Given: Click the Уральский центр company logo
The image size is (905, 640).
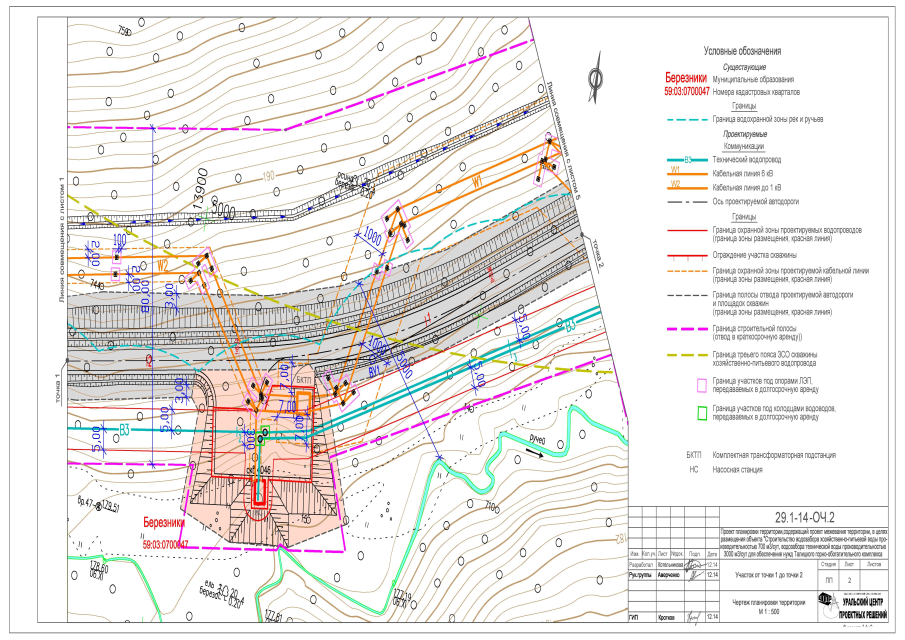Looking at the screenshot, I should click(827, 601).
